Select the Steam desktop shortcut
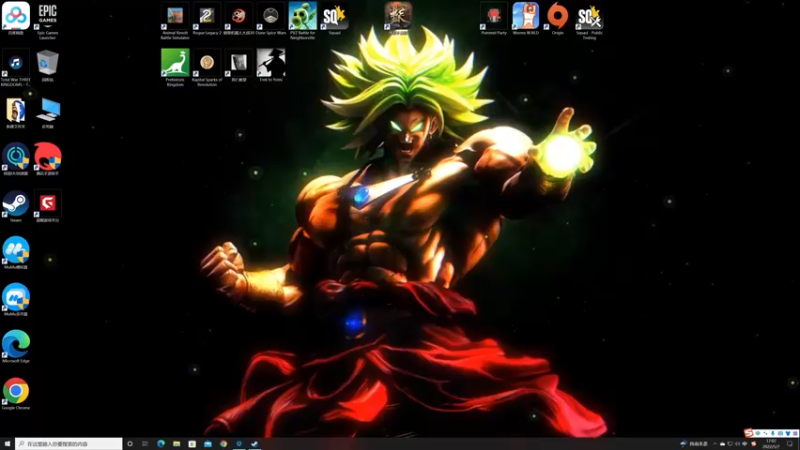This screenshot has height=450, width=800. pyautogui.click(x=16, y=206)
